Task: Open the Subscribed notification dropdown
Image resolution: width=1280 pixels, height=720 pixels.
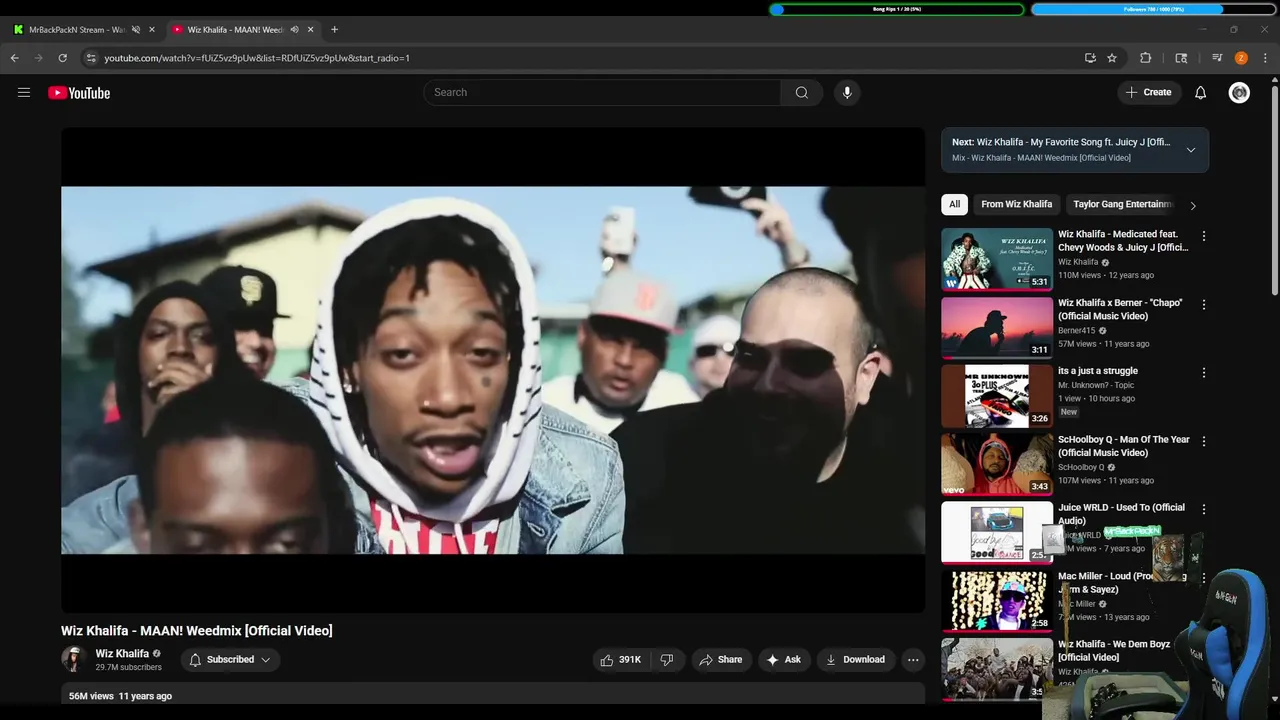Action: tap(230, 660)
